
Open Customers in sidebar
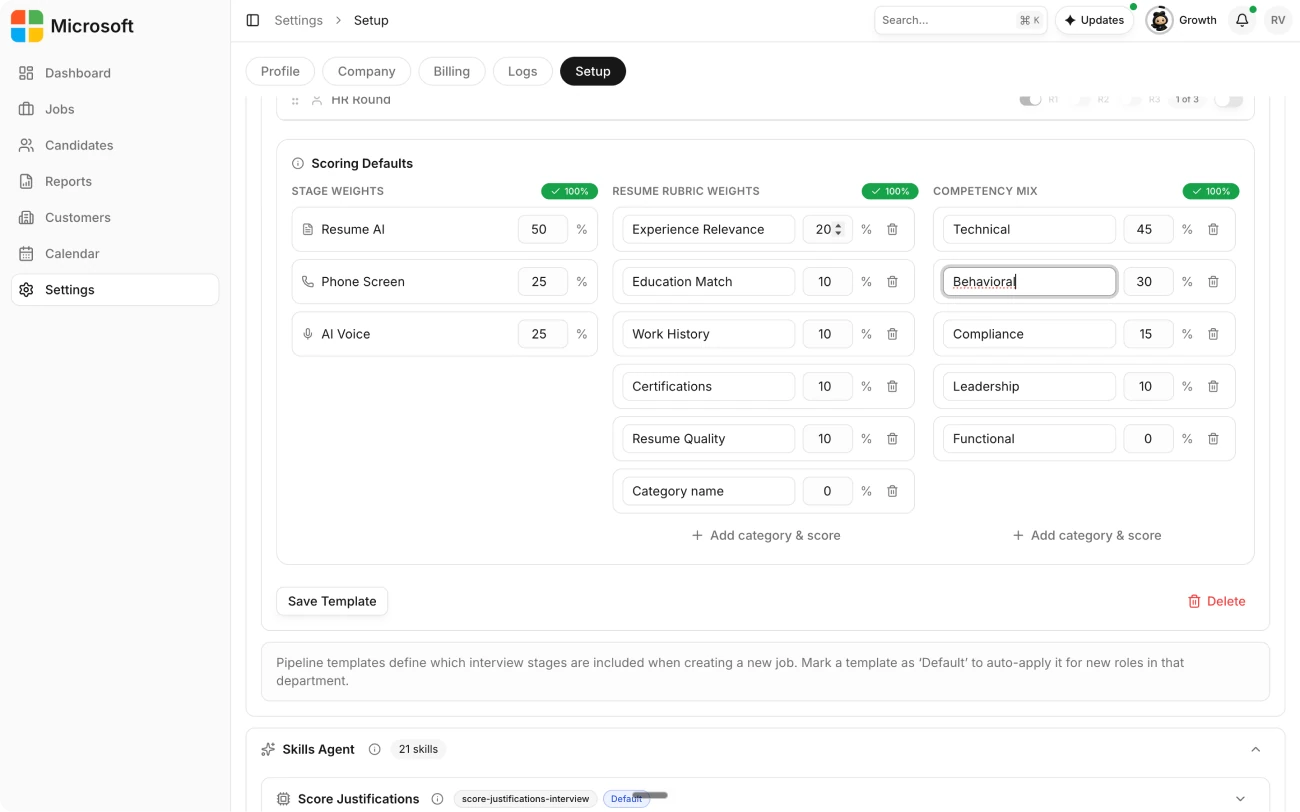(x=115, y=217)
